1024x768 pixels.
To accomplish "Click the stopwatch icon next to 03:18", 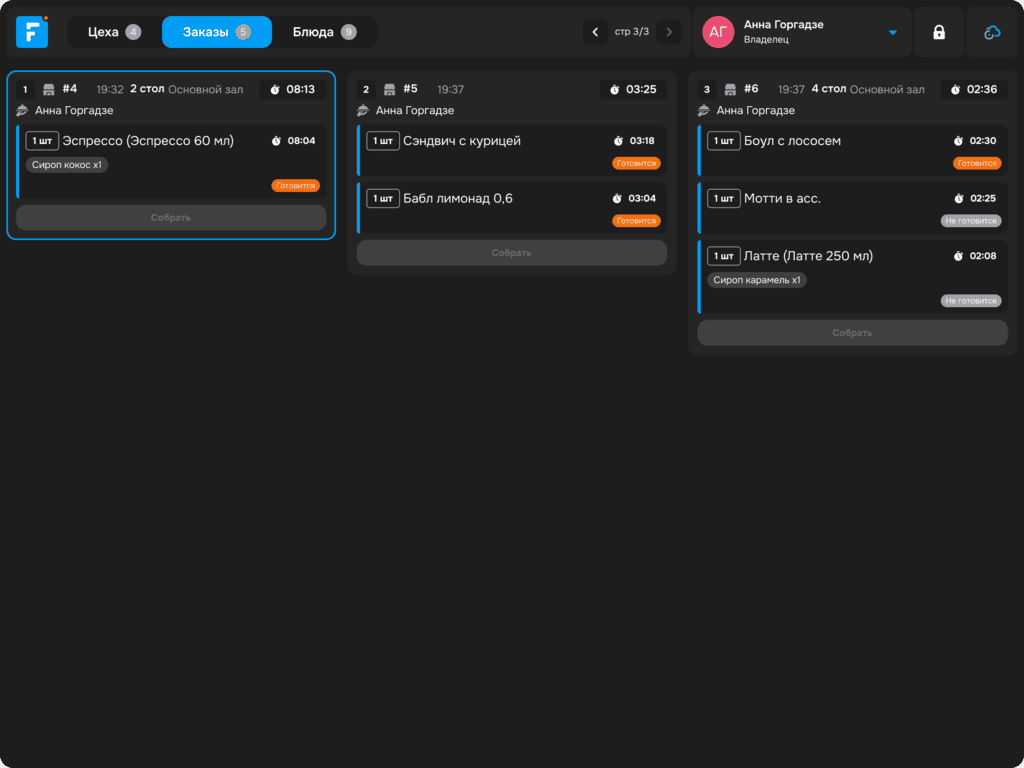I will 618,141.
